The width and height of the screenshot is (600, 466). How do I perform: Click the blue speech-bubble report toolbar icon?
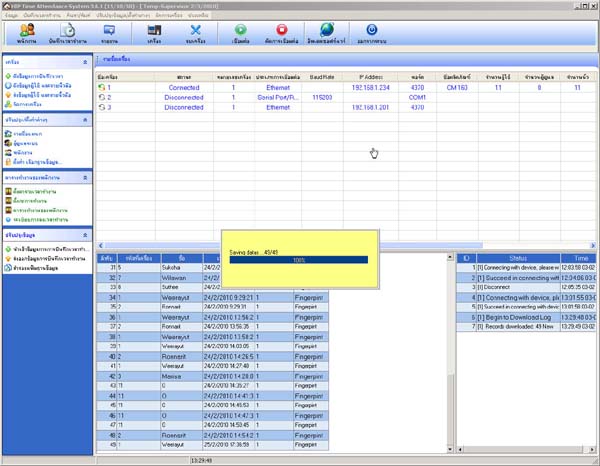[109, 31]
